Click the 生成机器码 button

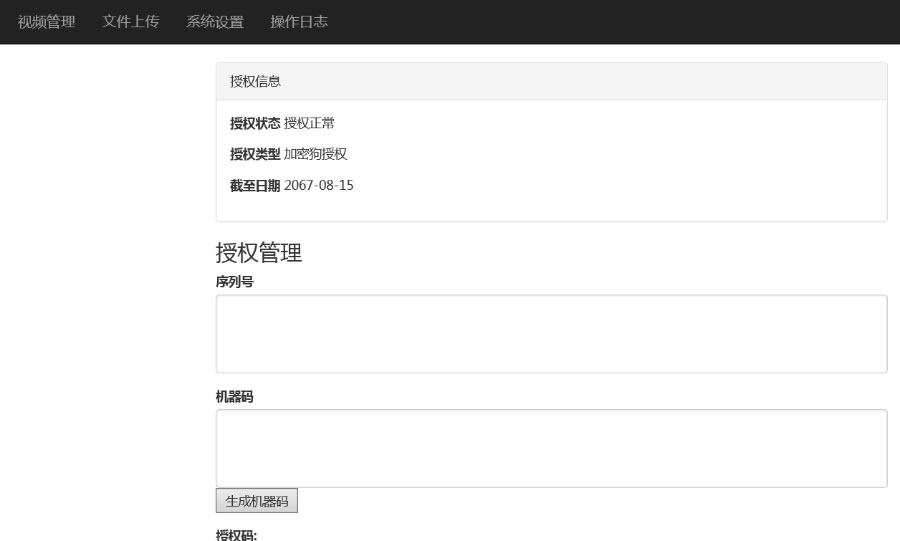(256, 501)
